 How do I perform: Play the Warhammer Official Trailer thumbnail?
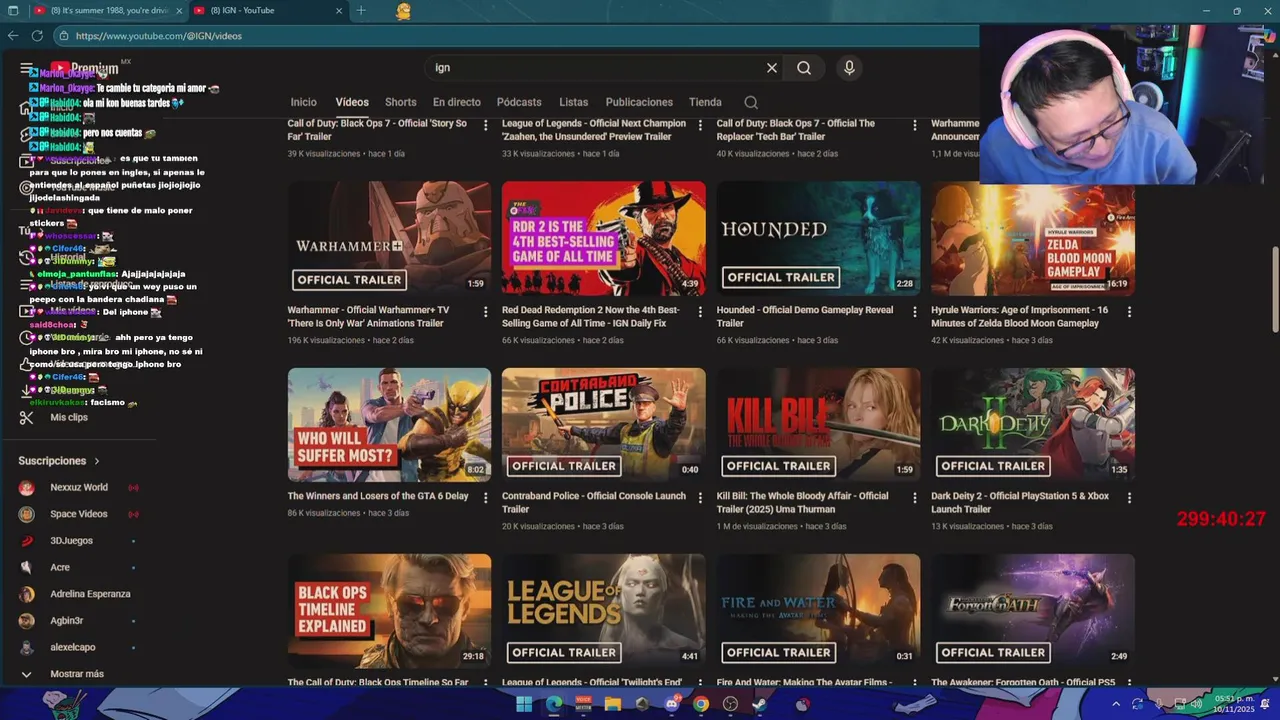click(389, 238)
